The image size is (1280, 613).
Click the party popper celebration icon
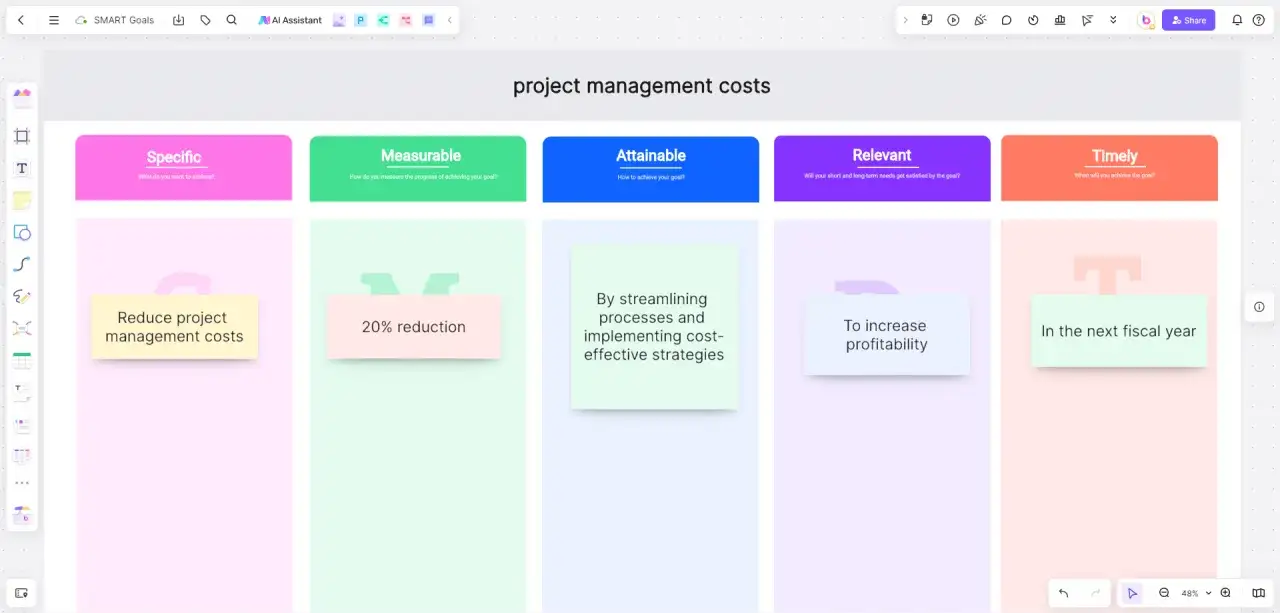pyautogui.click(x=980, y=20)
